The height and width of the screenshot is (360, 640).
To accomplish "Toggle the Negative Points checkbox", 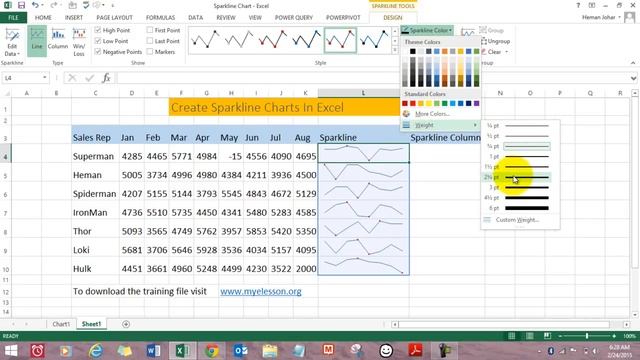I will [x=98, y=52].
